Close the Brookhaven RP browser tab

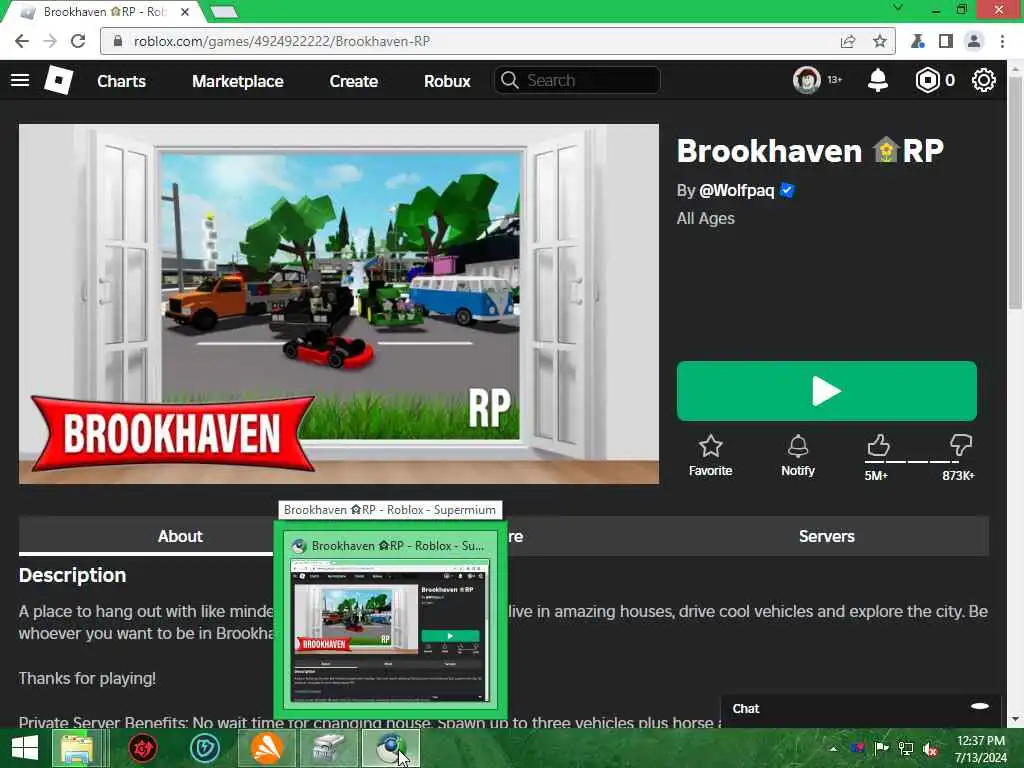[185, 12]
